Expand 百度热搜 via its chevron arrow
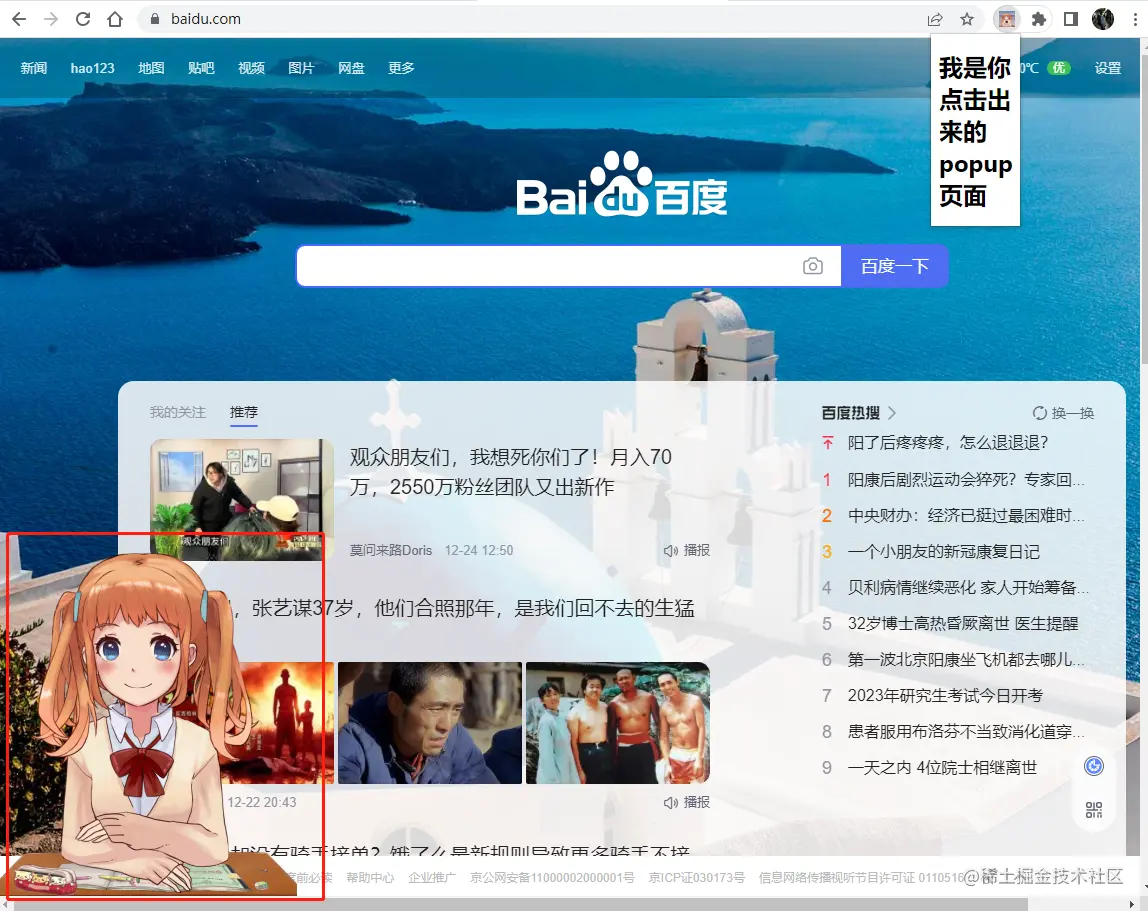Image resolution: width=1148 pixels, height=911 pixels. click(x=893, y=411)
